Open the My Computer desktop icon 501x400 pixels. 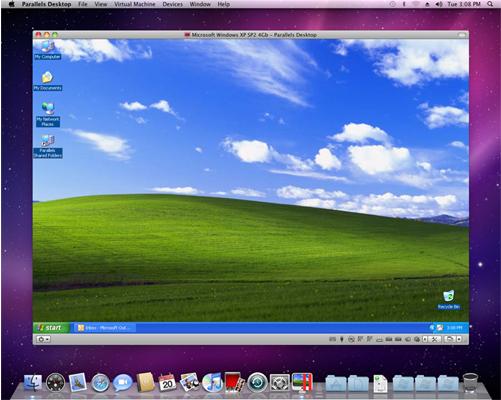tap(47, 50)
